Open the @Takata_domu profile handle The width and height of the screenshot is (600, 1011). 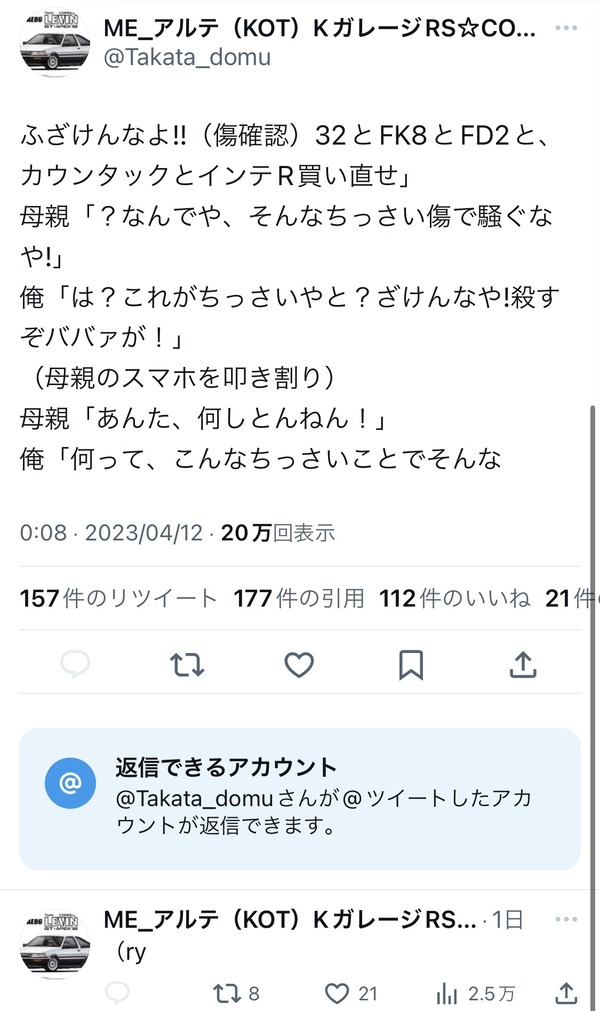coord(187,57)
